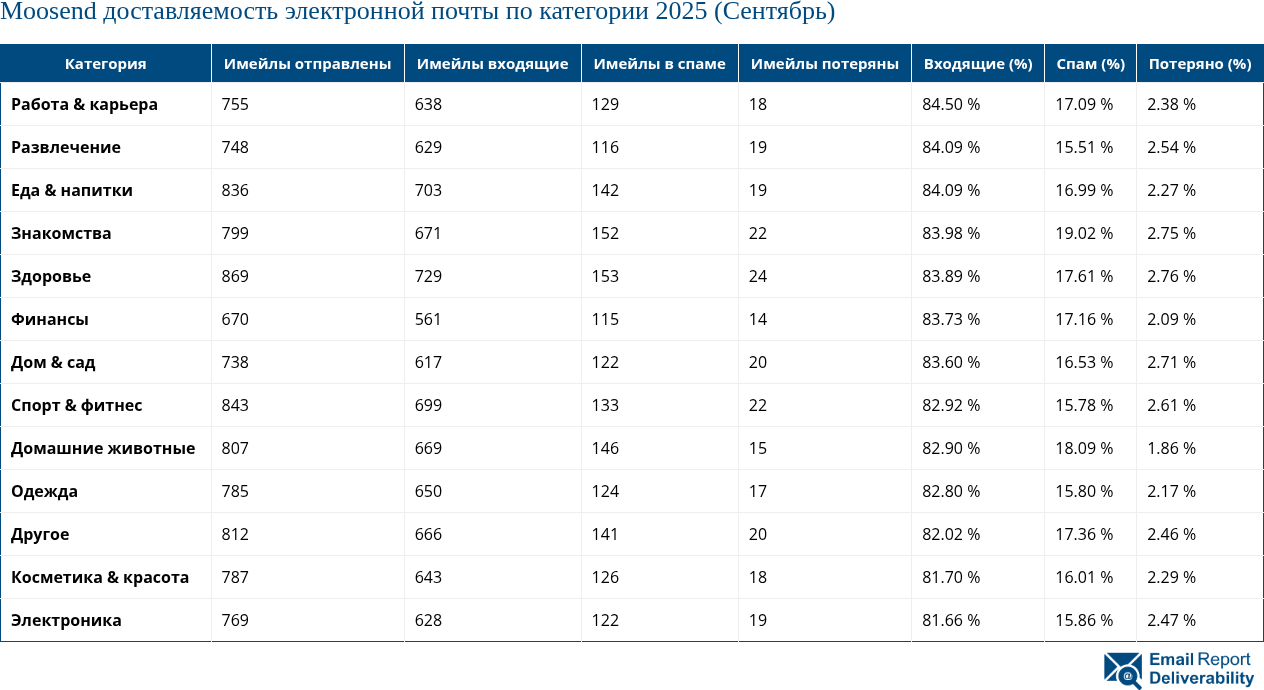Click the spam count 152 for Знакомства
The height and width of the screenshot is (690, 1264).
(x=605, y=233)
